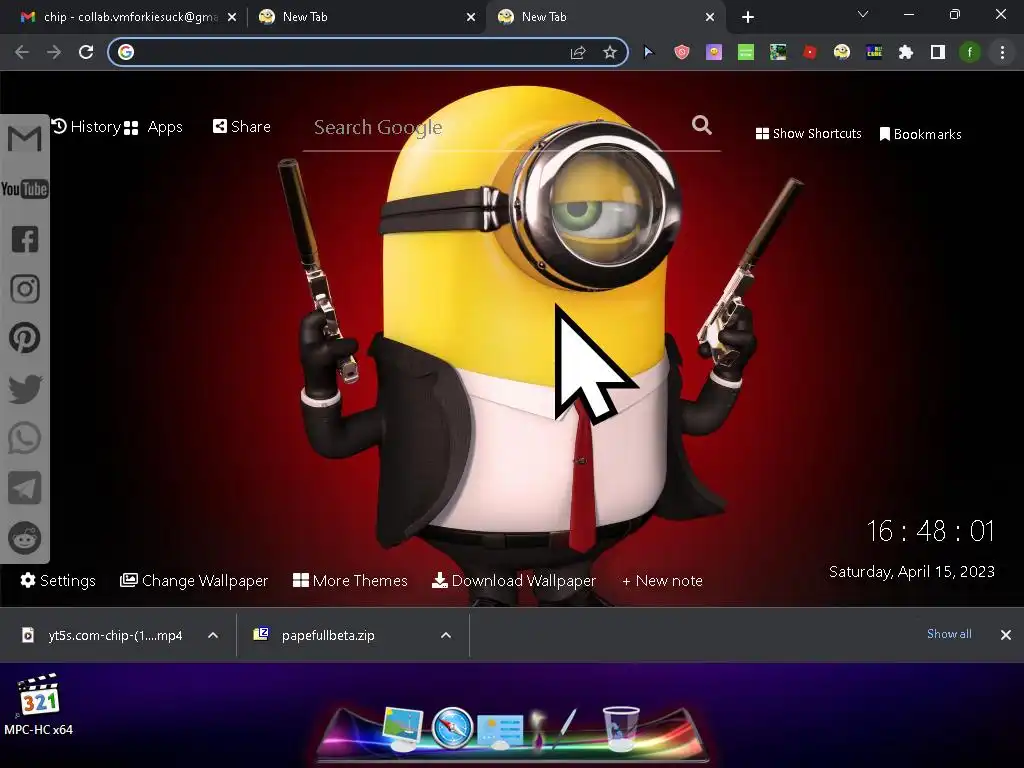Screen dimensions: 1024x768
Task: Expand options for the yt5s.com-chip mp4 download
Action: (x=213, y=635)
